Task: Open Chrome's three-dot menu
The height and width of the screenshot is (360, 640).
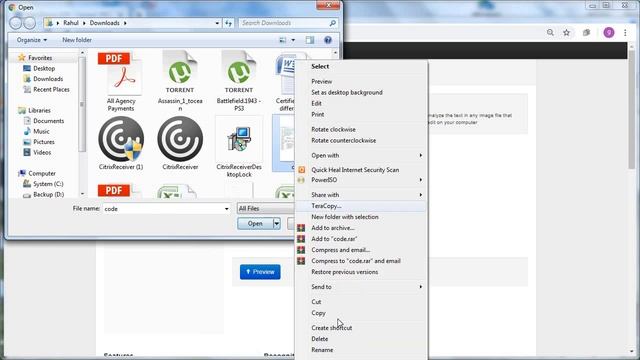Action: 625,33
